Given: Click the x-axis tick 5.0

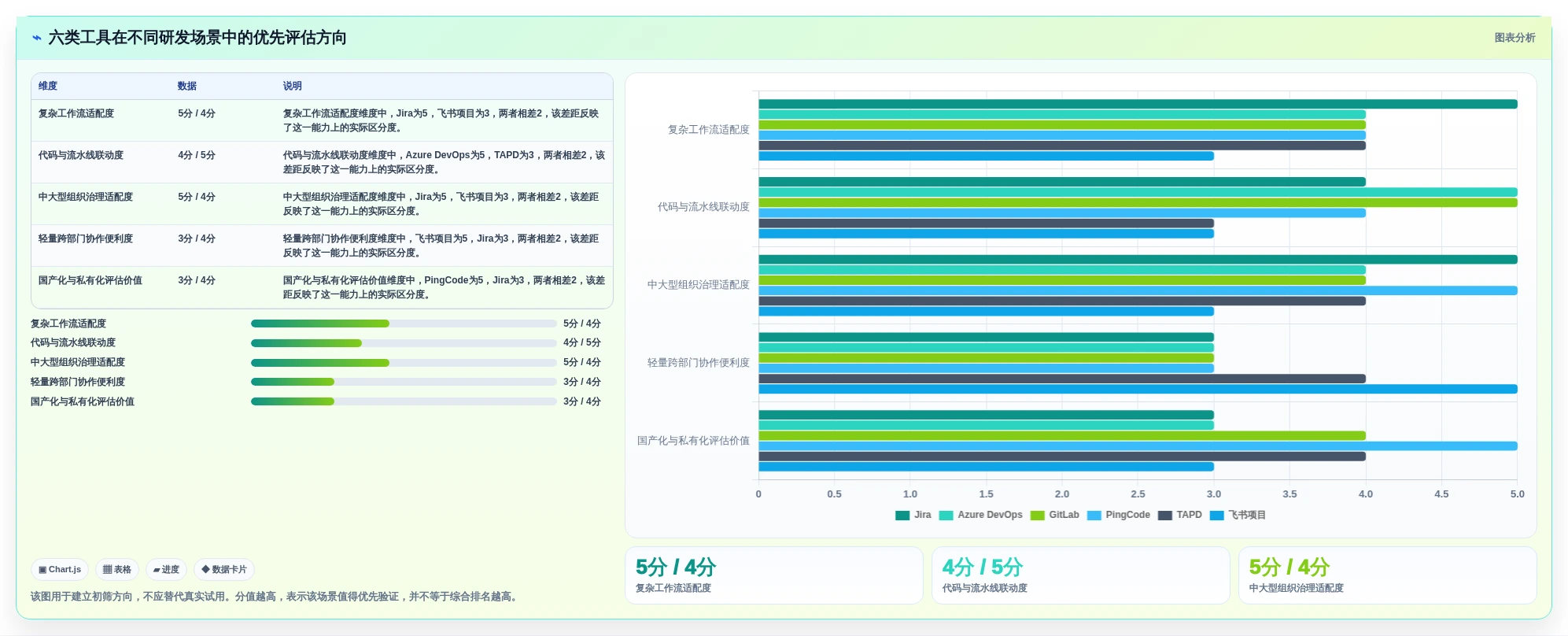Looking at the screenshot, I should pyautogui.click(x=1517, y=494).
